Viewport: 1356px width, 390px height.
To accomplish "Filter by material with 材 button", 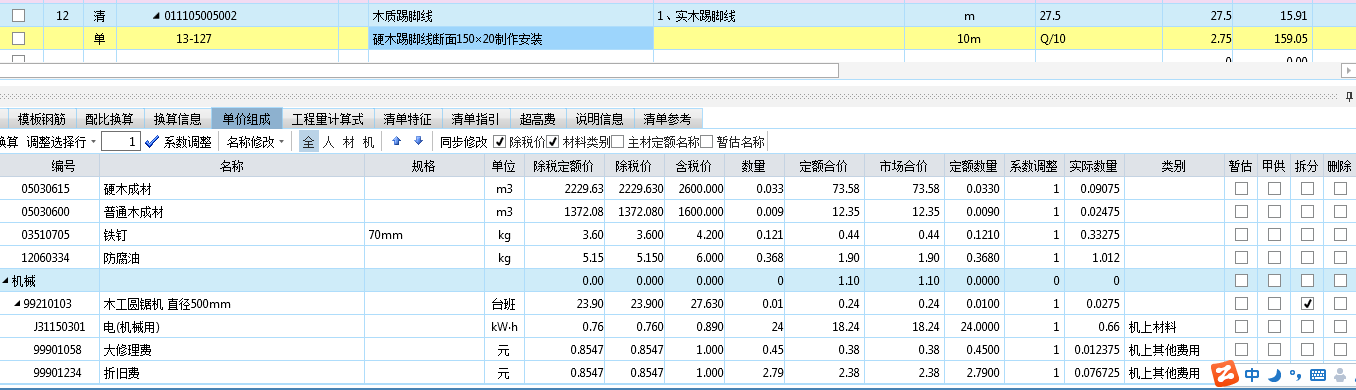I will (x=348, y=142).
